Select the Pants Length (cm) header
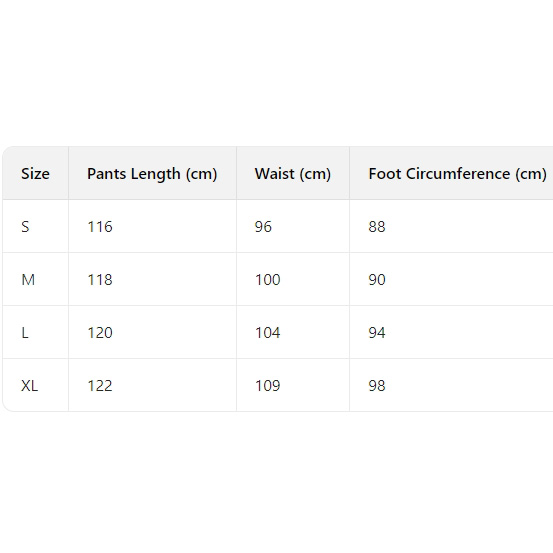 [152, 174]
